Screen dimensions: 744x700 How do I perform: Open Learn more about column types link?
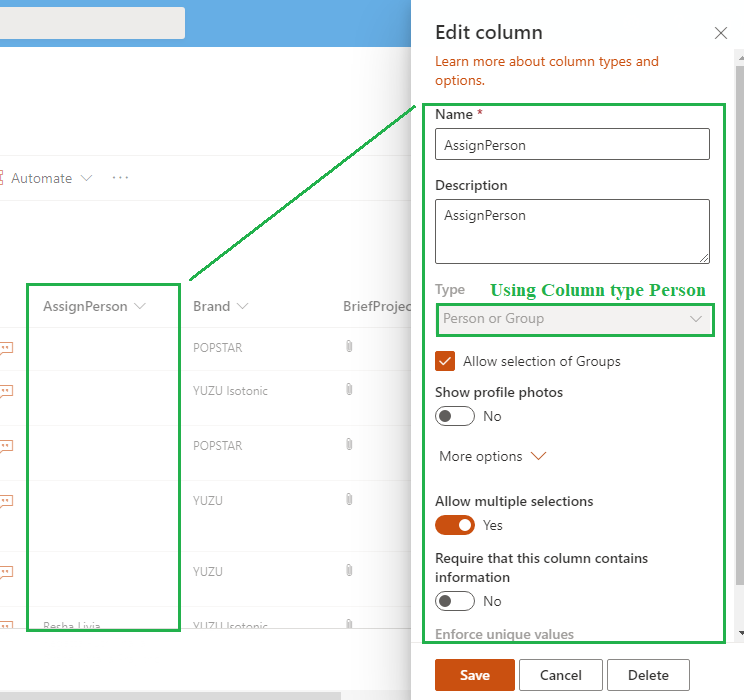coord(547,71)
